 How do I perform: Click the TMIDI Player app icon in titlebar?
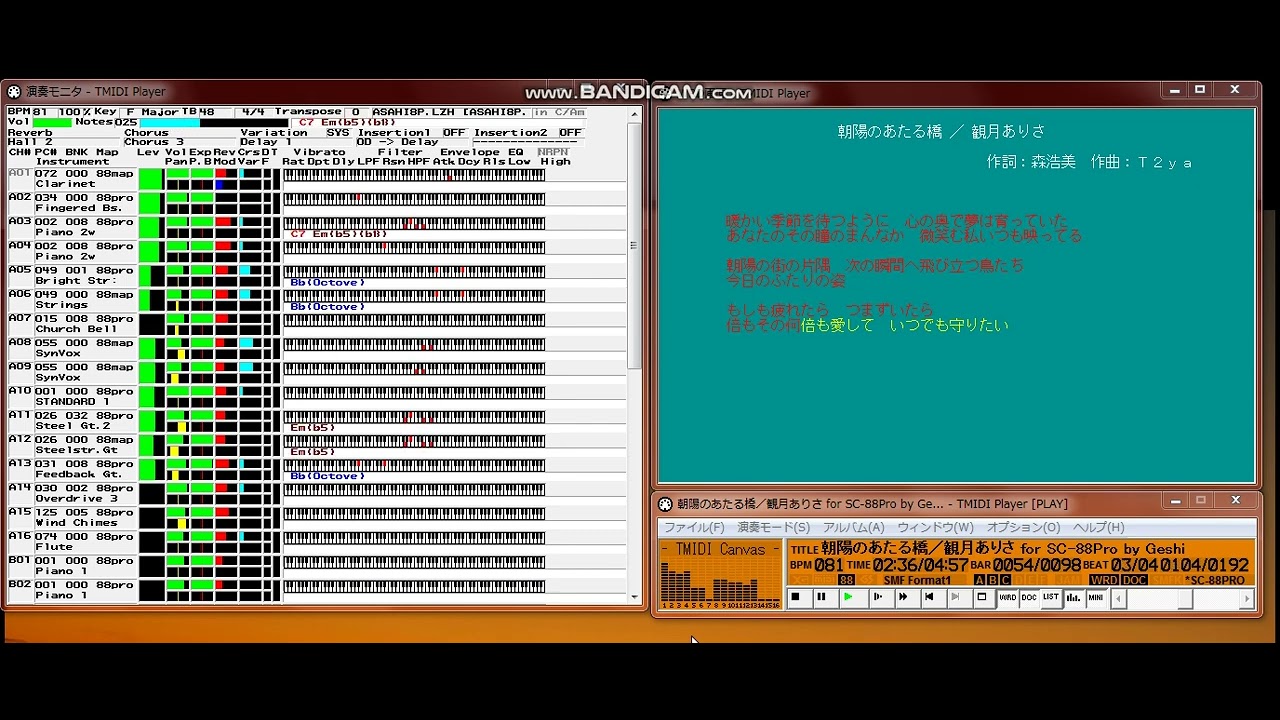pos(666,504)
